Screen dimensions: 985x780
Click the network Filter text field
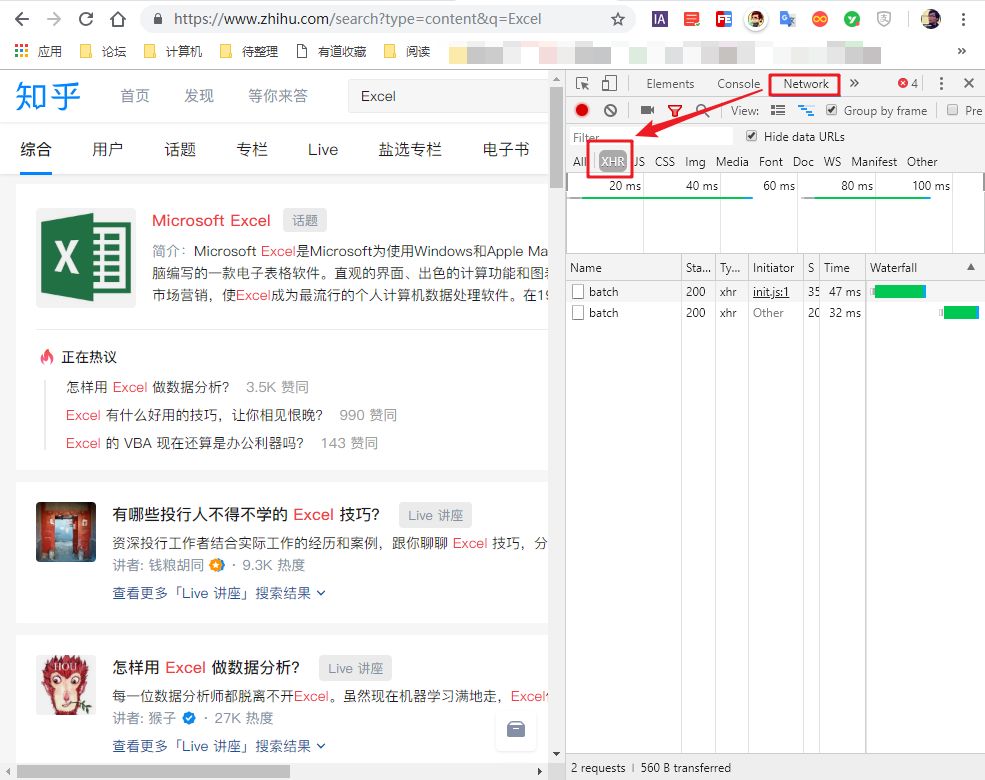651,136
